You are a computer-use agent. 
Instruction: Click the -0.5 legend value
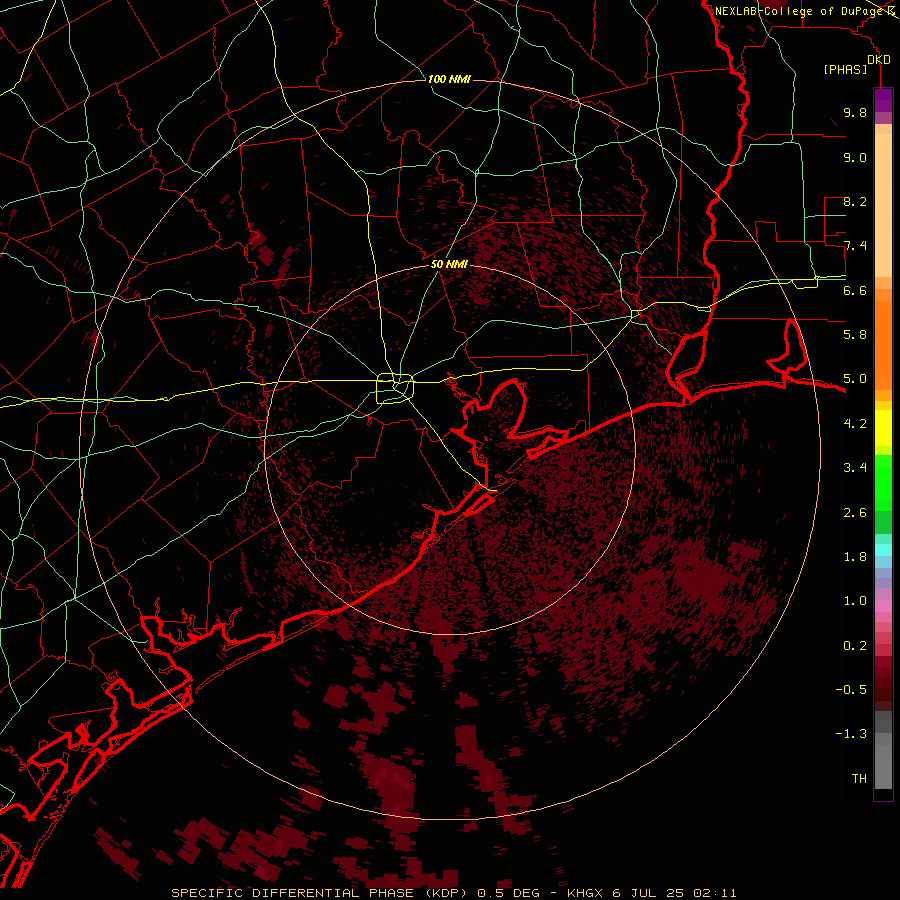click(851, 690)
